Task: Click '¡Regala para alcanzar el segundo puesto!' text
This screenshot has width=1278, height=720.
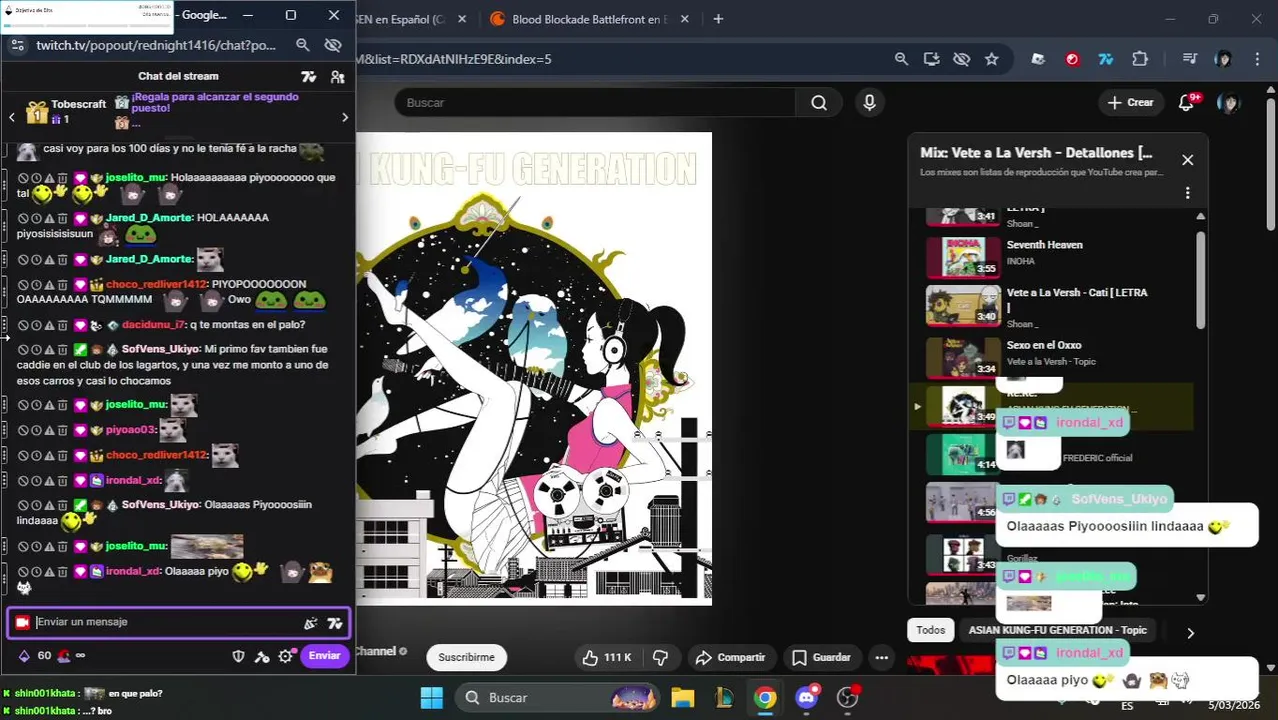Action: tap(215, 102)
